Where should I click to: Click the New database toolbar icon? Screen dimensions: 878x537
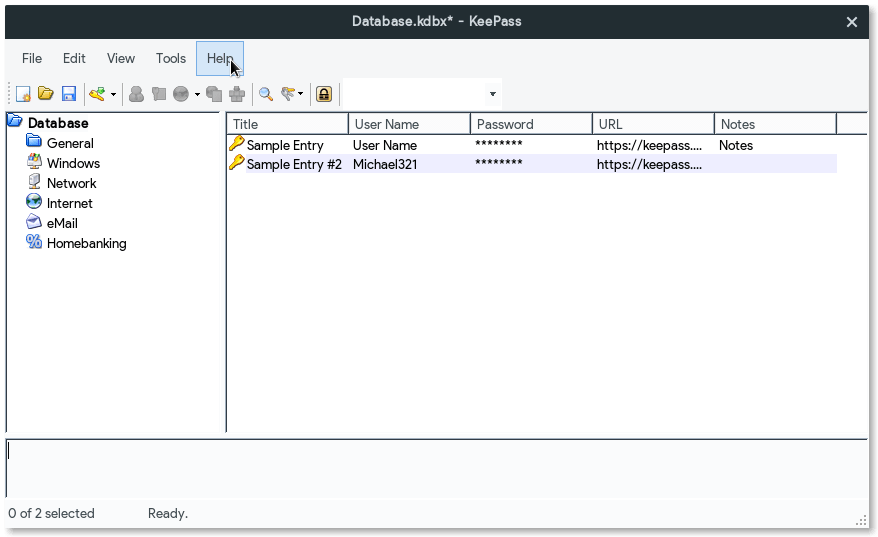23,94
